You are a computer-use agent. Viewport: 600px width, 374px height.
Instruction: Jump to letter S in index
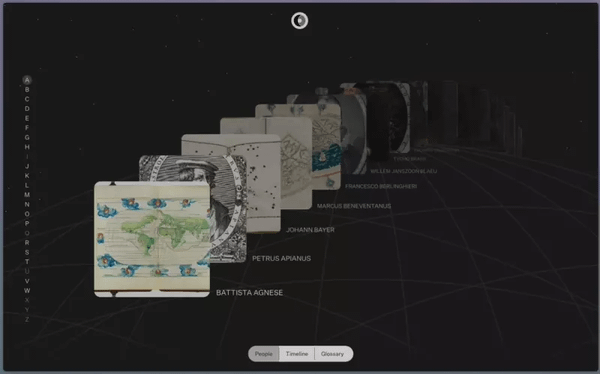coord(27,252)
